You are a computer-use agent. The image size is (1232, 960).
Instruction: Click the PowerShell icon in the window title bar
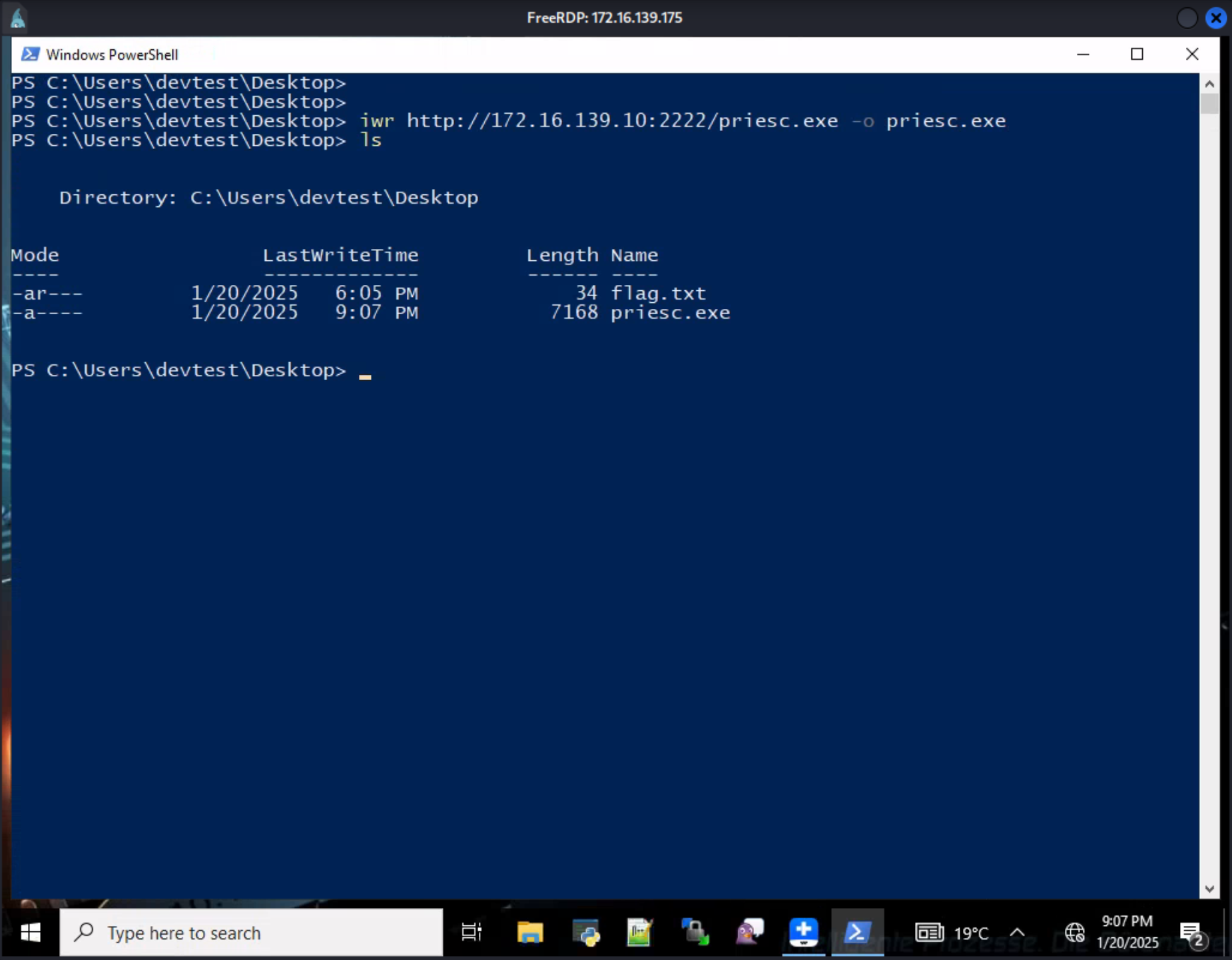coord(30,55)
